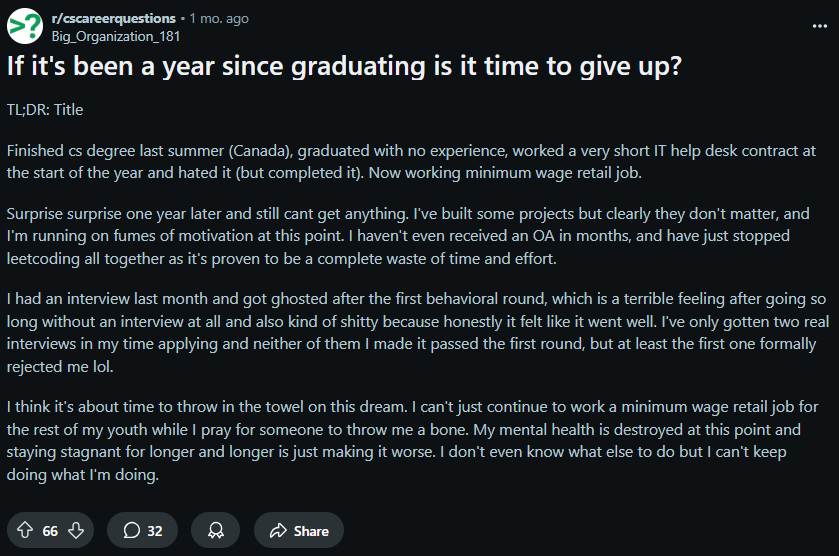Click the paragraph starting 'Finished cs degree'
The width and height of the screenshot is (839, 556).
[411, 162]
